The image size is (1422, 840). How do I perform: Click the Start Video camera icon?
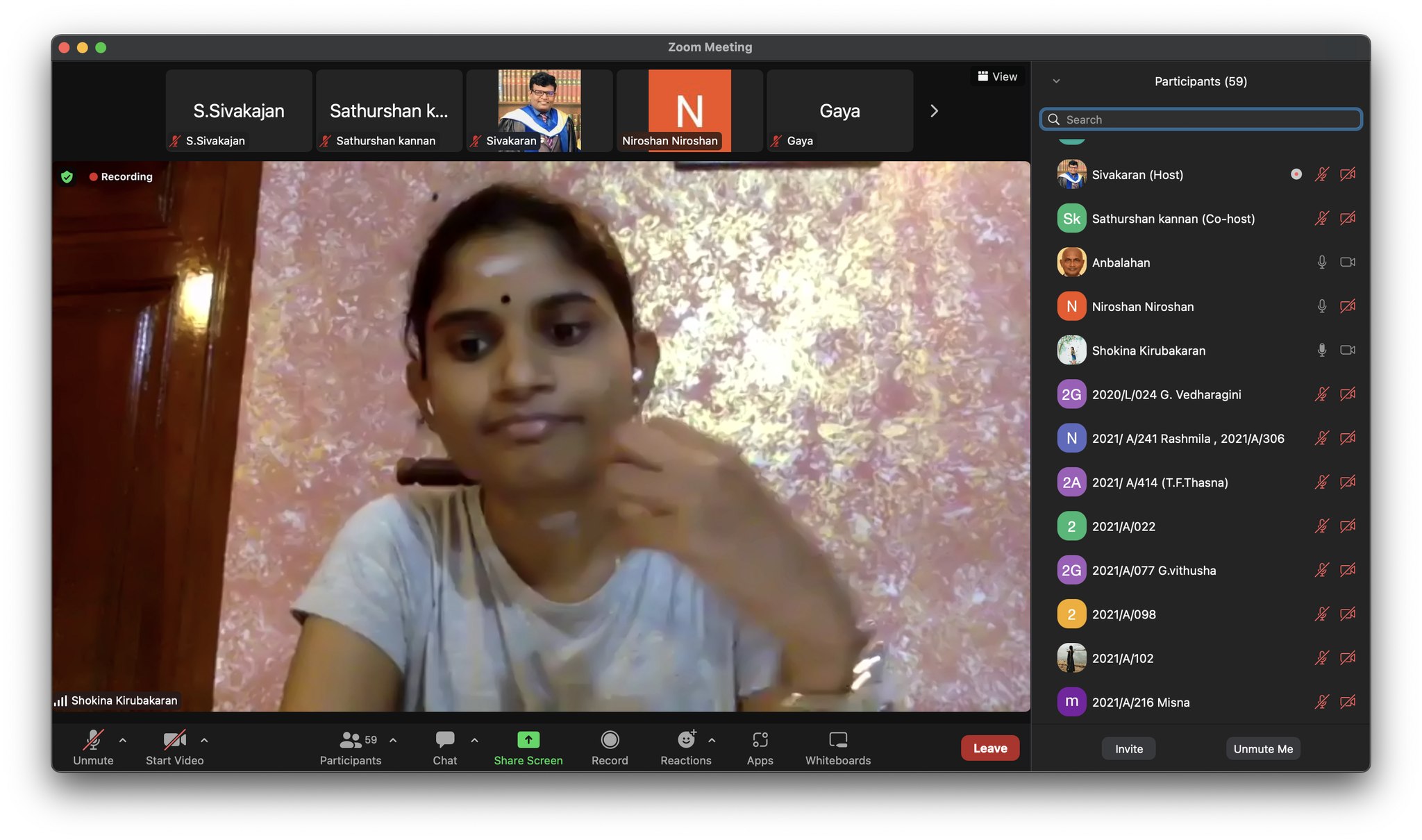[x=174, y=740]
